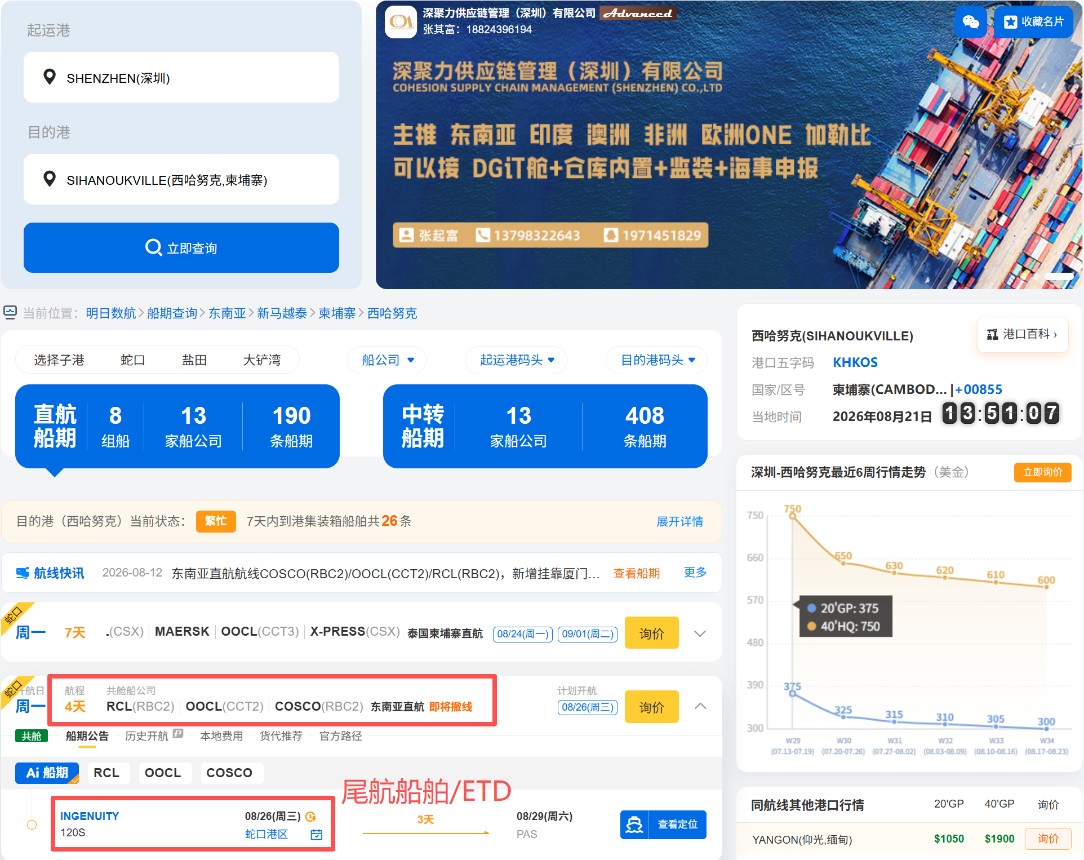
Task: Switch to the 历史开航 tab
Action: click(147, 736)
